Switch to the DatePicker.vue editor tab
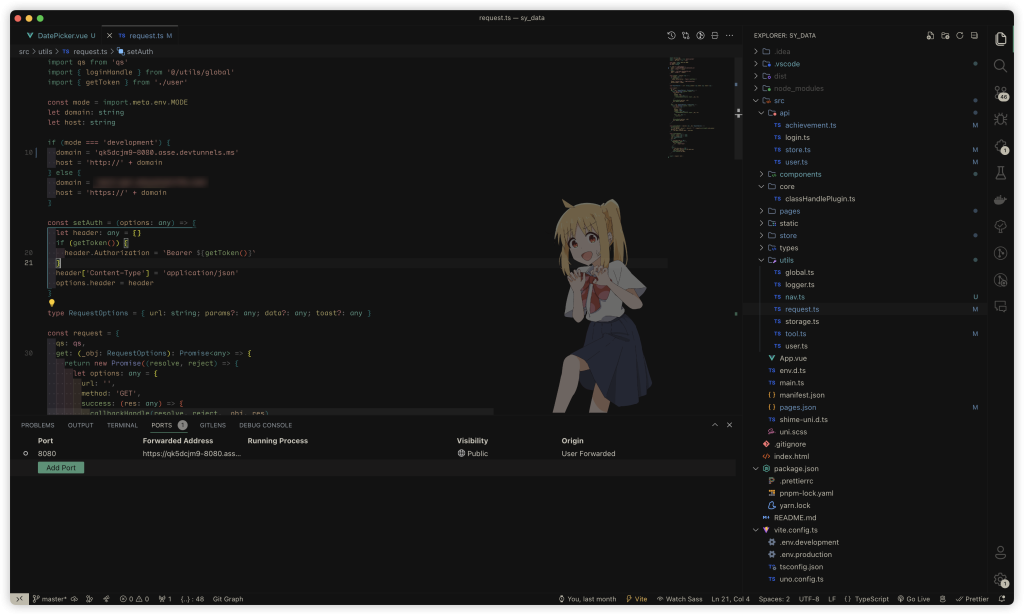This screenshot has width=1024, height=615. click(60, 35)
